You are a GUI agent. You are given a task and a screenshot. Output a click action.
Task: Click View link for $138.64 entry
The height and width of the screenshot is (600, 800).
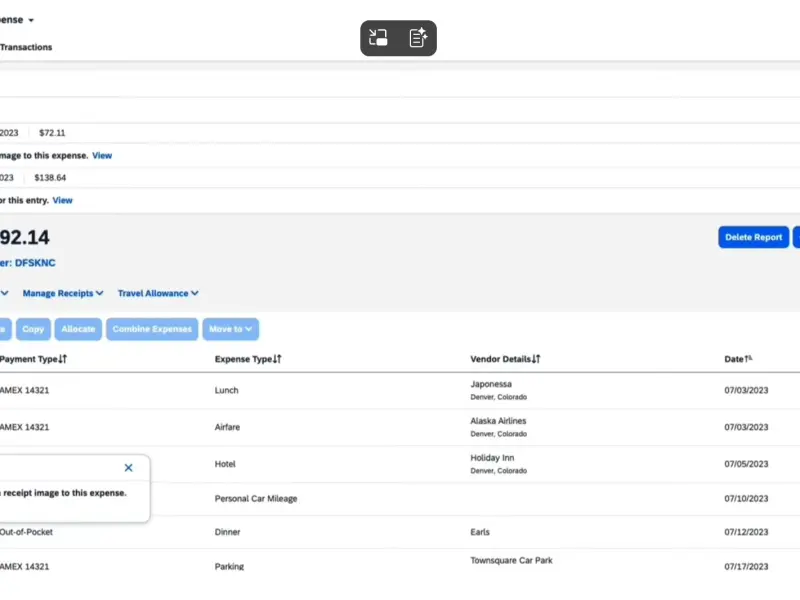[x=63, y=200]
